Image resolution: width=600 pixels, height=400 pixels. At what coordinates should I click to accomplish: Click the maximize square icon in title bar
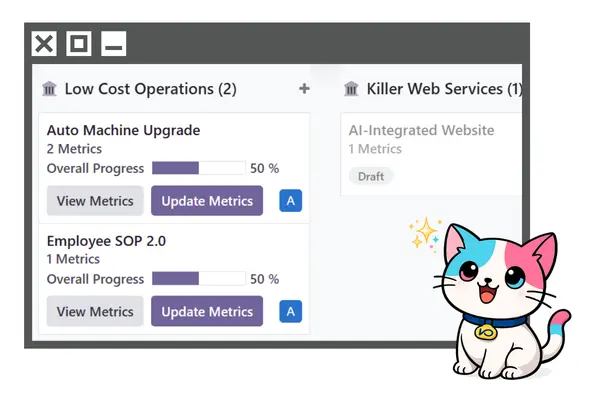pos(79,43)
